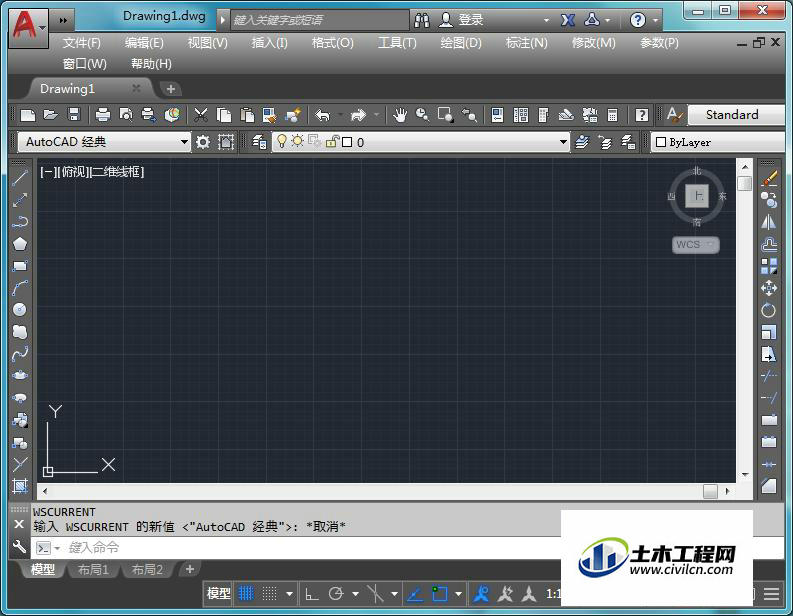Image resolution: width=793 pixels, height=616 pixels.
Task: Click the vertical scrollbar thumb
Action: 744,183
